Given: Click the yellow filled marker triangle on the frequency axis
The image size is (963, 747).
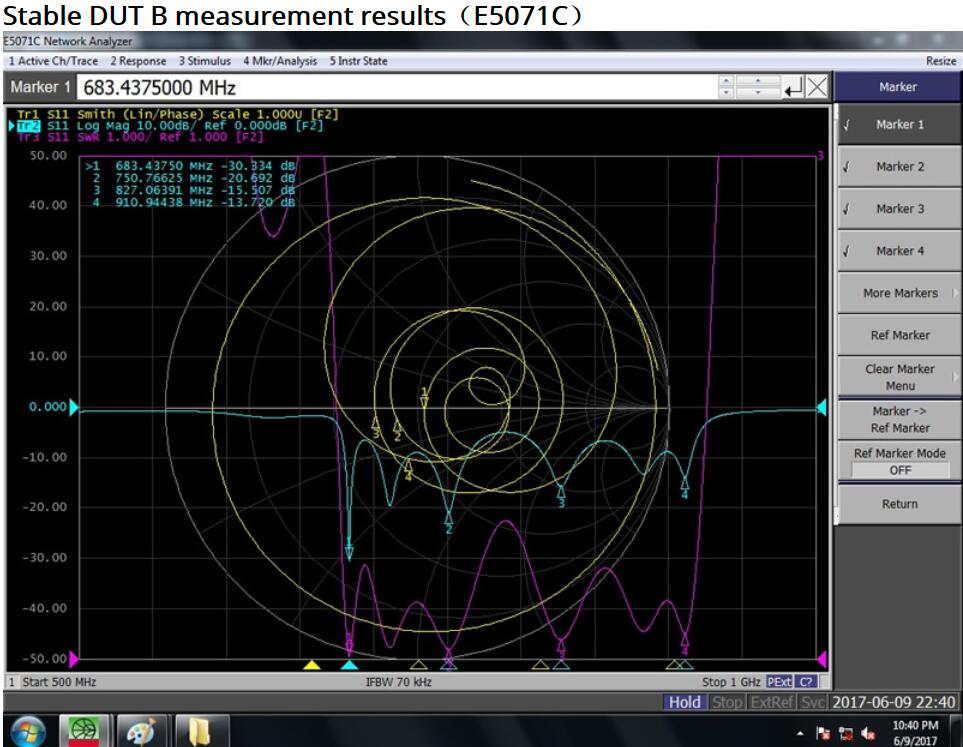Looking at the screenshot, I should [x=312, y=665].
